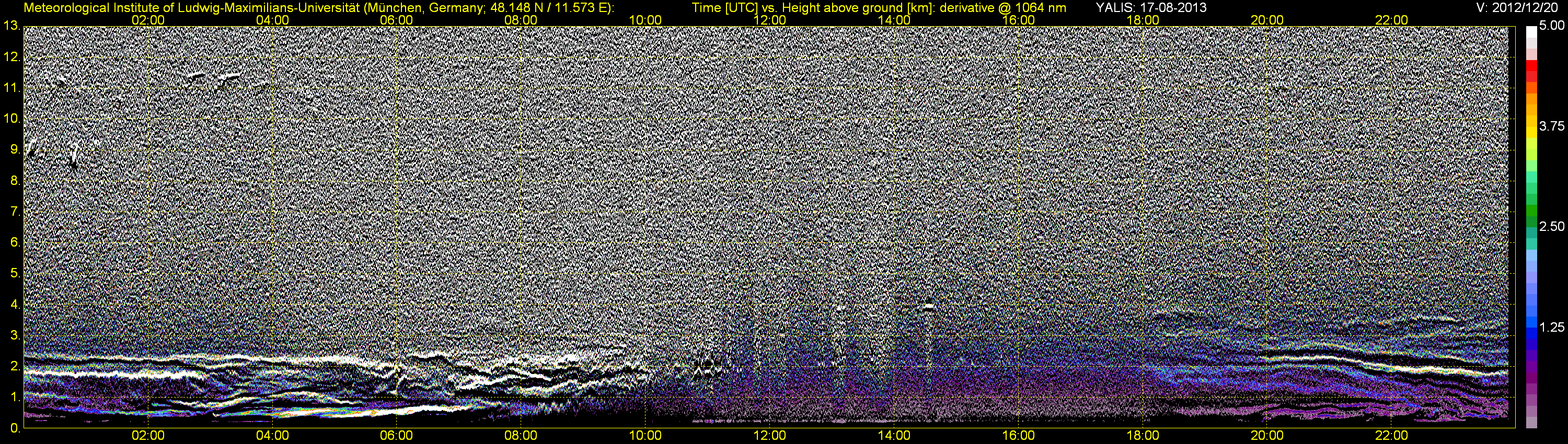Image resolution: width=1568 pixels, height=444 pixels.
Task: Click the 4 km height axis label
Action: [15, 304]
